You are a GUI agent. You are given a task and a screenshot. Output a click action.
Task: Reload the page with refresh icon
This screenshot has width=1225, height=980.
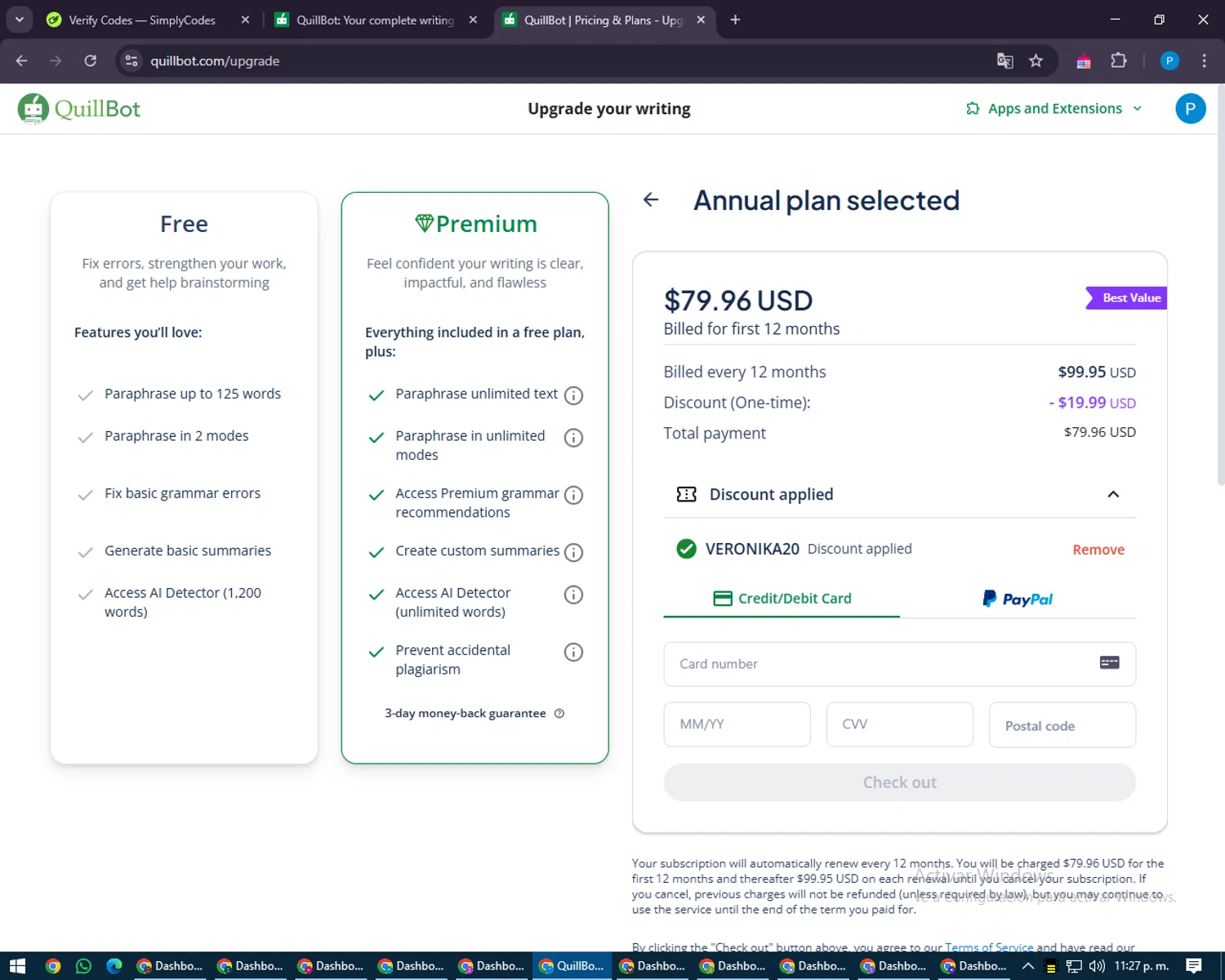pyautogui.click(x=91, y=60)
